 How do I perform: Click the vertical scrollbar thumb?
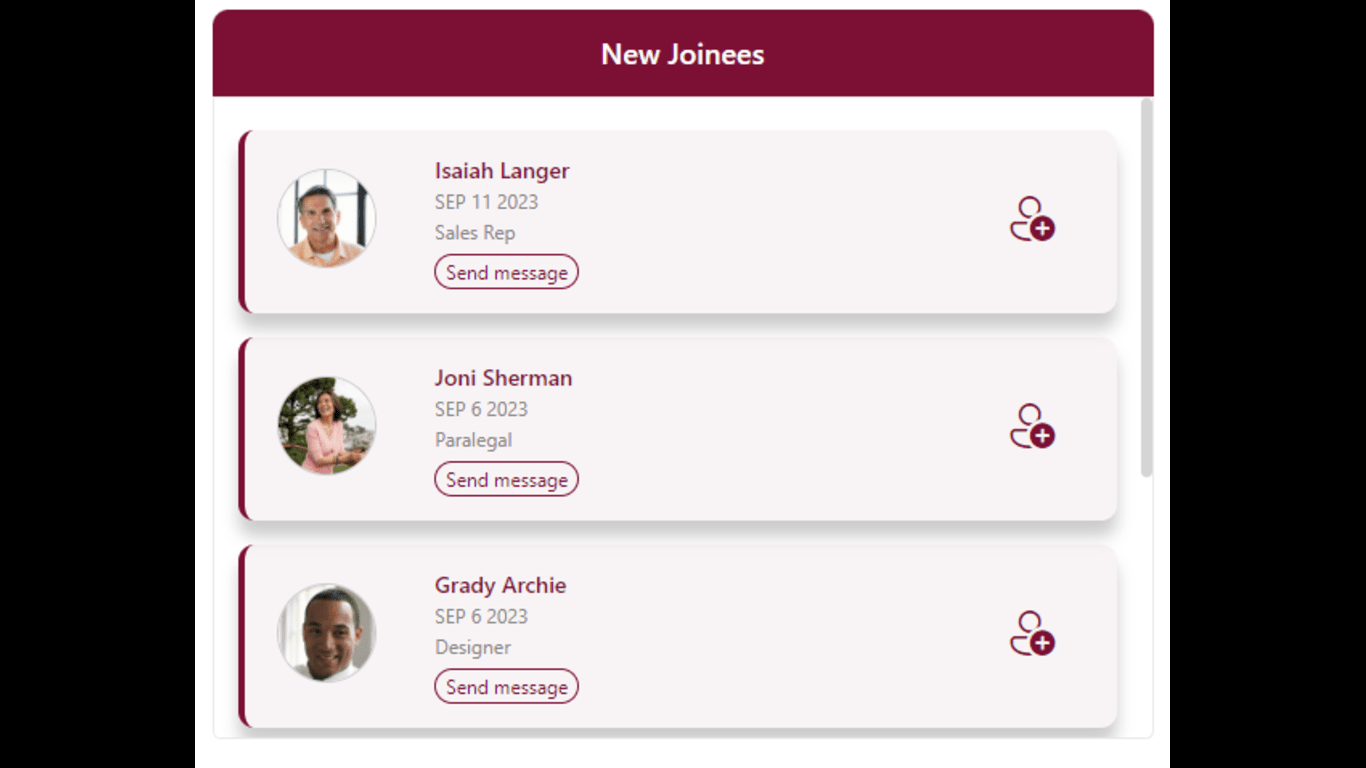click(x=1147, y=287)
